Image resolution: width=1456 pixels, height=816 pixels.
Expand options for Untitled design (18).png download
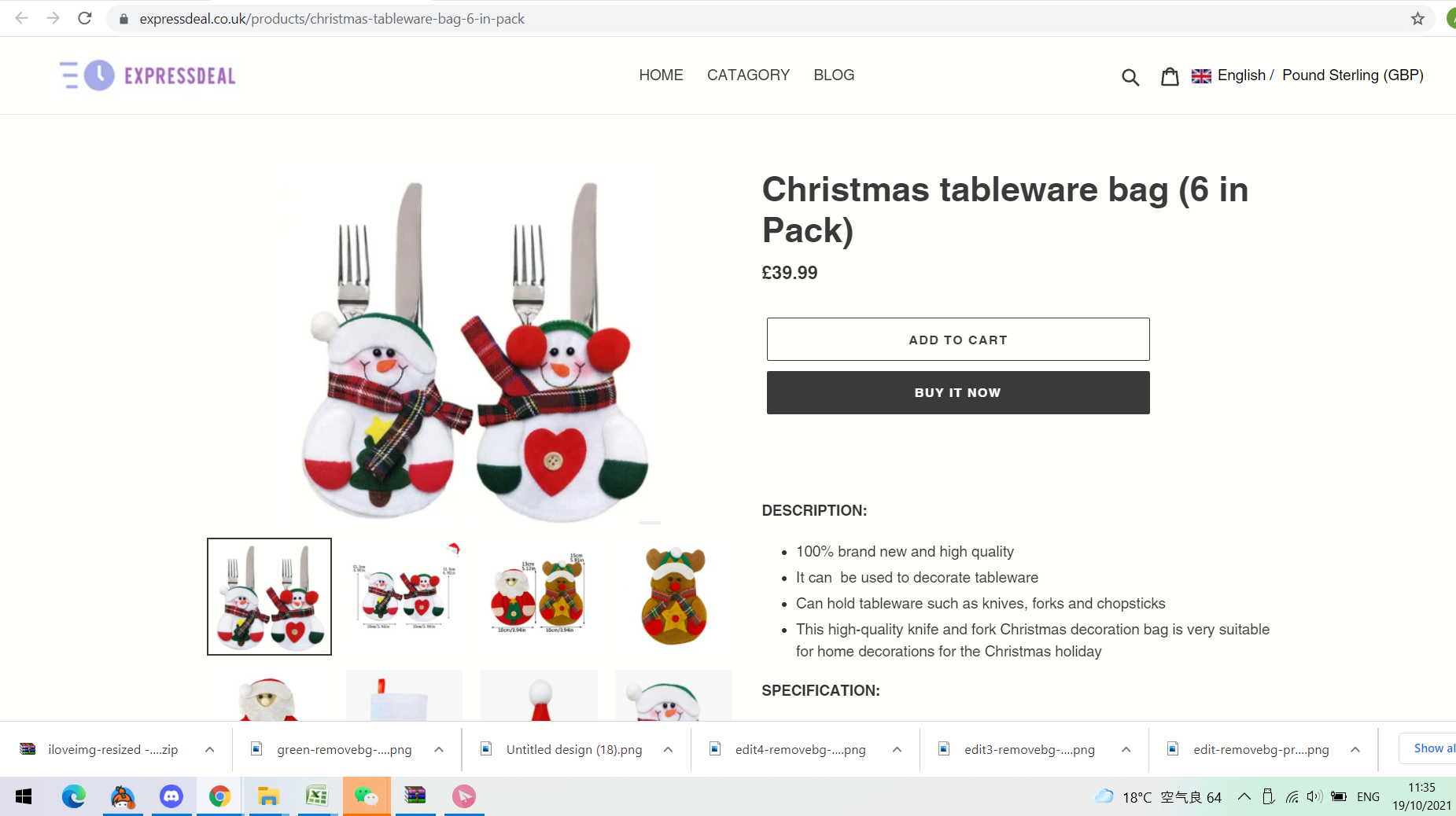pyautogui.click(x=668, y=749)
